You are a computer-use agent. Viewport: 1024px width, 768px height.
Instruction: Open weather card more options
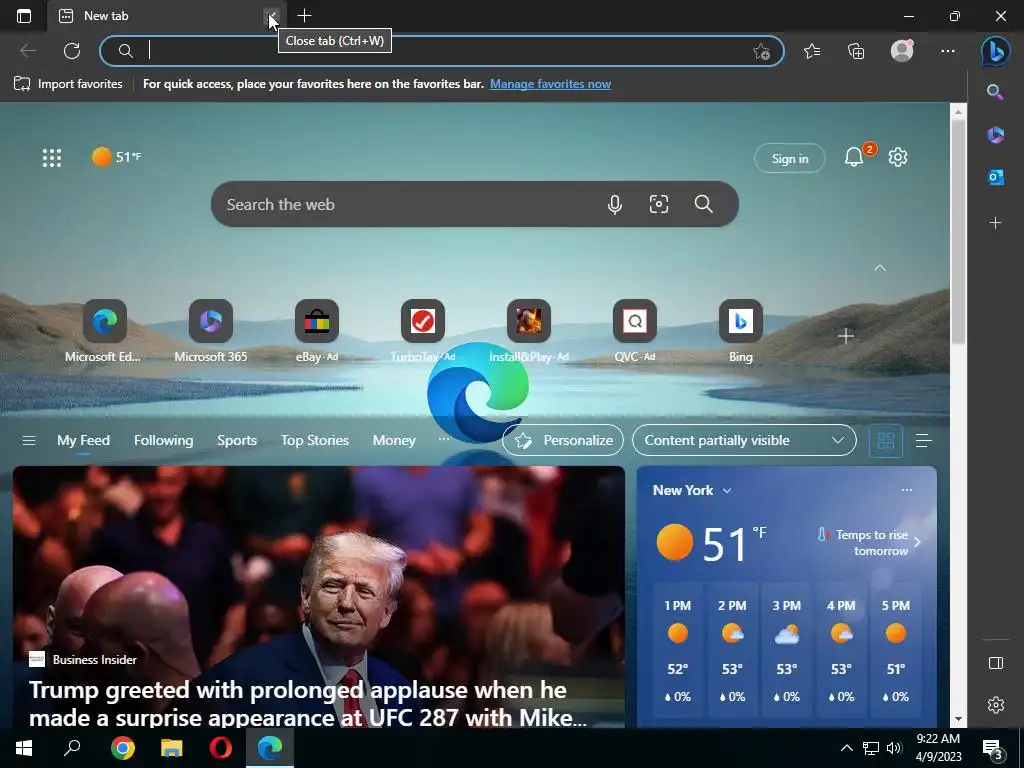click(906, 490)
